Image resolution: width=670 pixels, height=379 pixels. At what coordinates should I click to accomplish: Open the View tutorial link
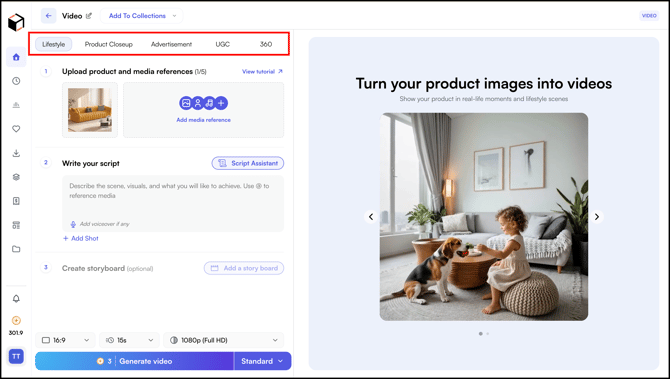[x=262, y=71]
